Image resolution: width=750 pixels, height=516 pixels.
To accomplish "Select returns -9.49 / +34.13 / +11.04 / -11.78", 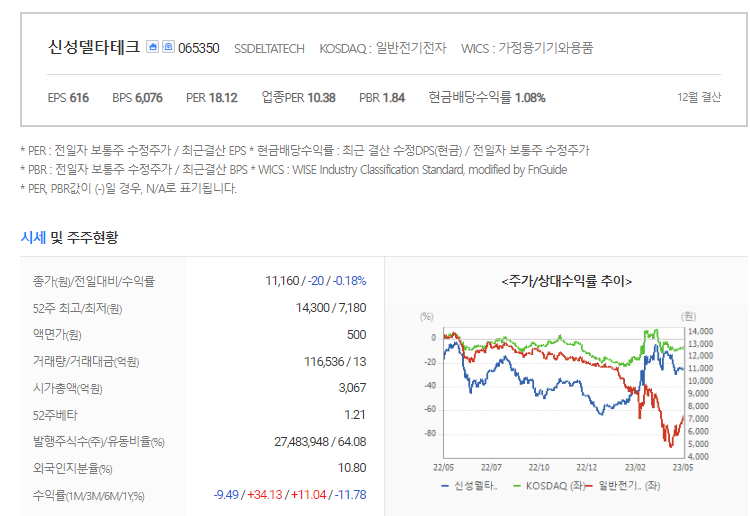I will tap(290, 494).
